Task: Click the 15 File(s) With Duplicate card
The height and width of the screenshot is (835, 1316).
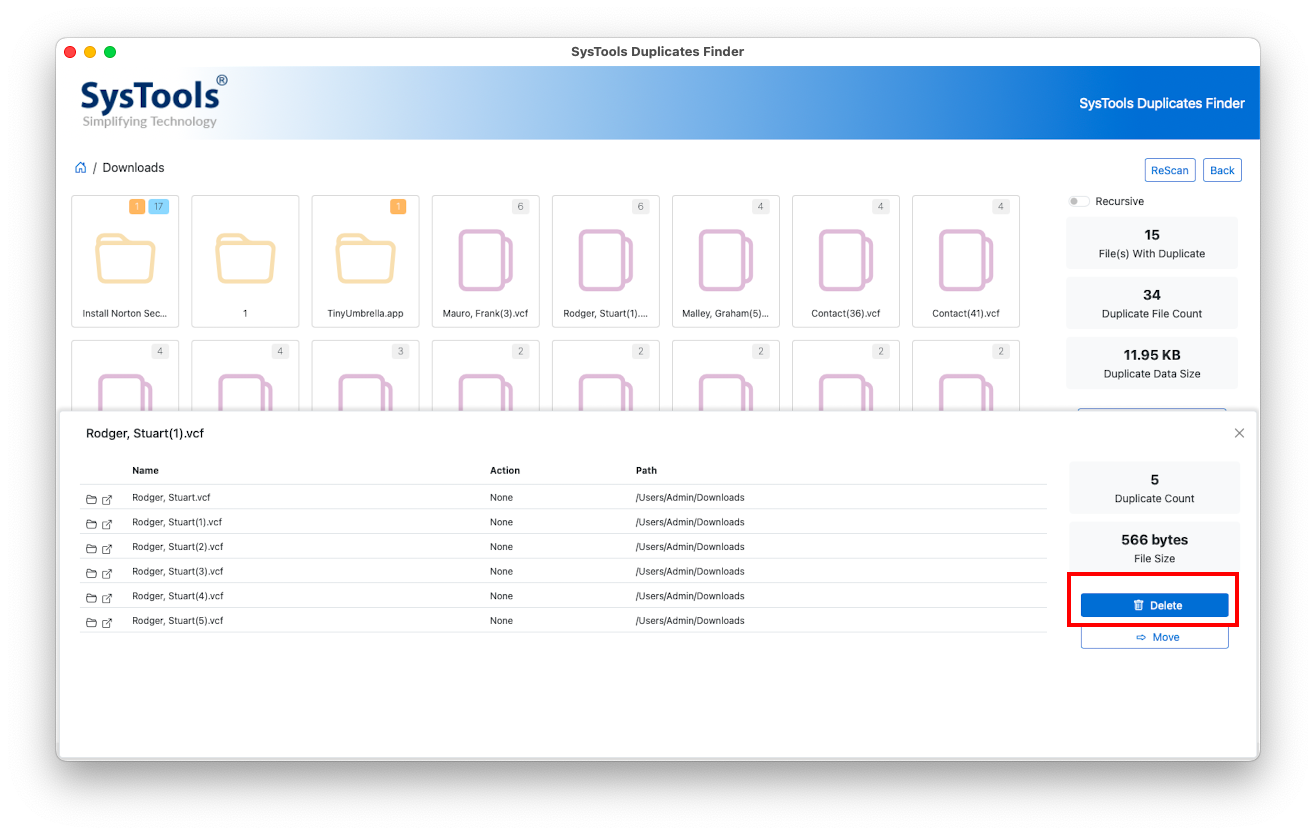Action: (1152, 243)
